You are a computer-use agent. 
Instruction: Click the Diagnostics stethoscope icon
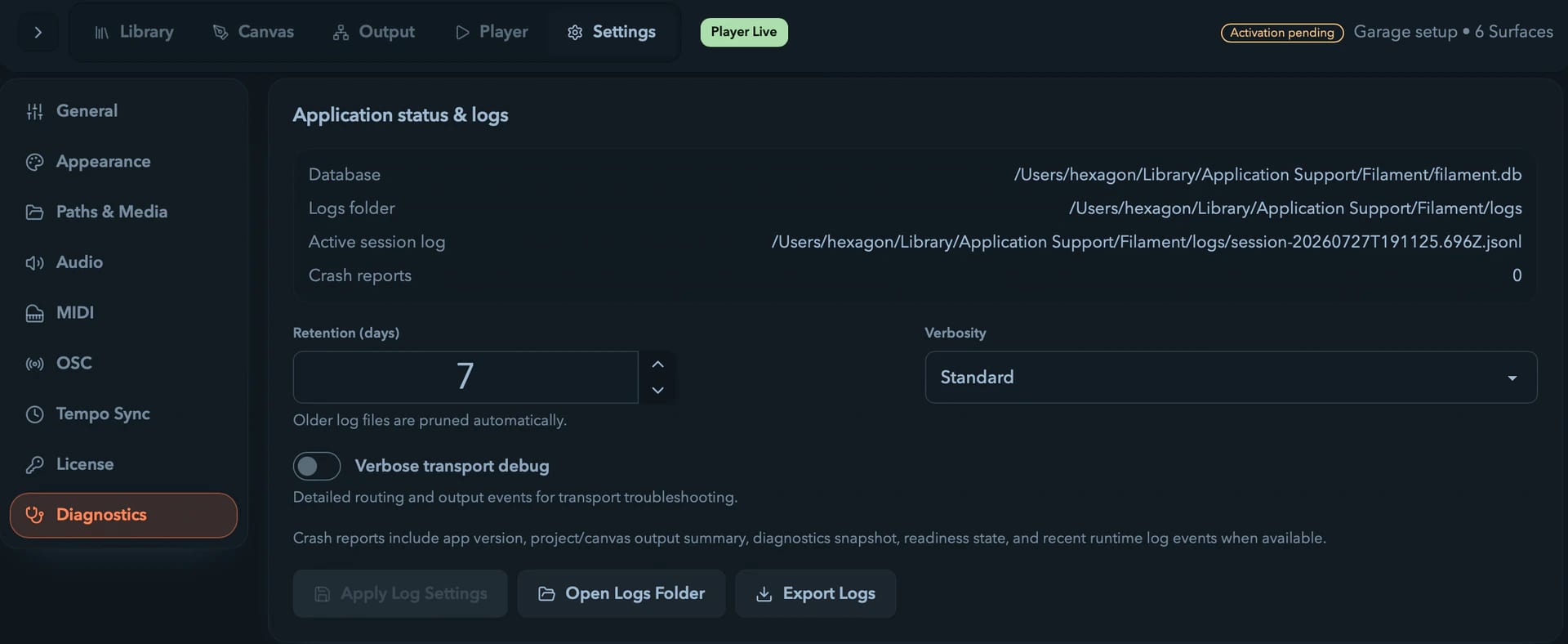click(34, 515)
